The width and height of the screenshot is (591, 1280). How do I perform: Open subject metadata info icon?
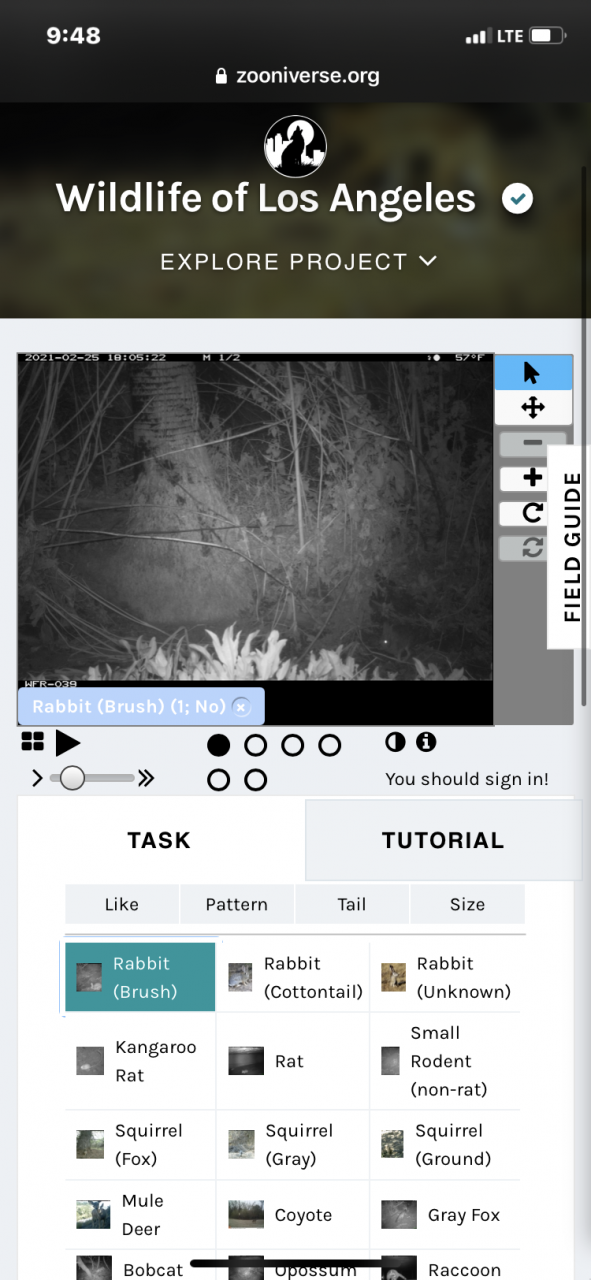pyautogui.click(x=426, y=742)
